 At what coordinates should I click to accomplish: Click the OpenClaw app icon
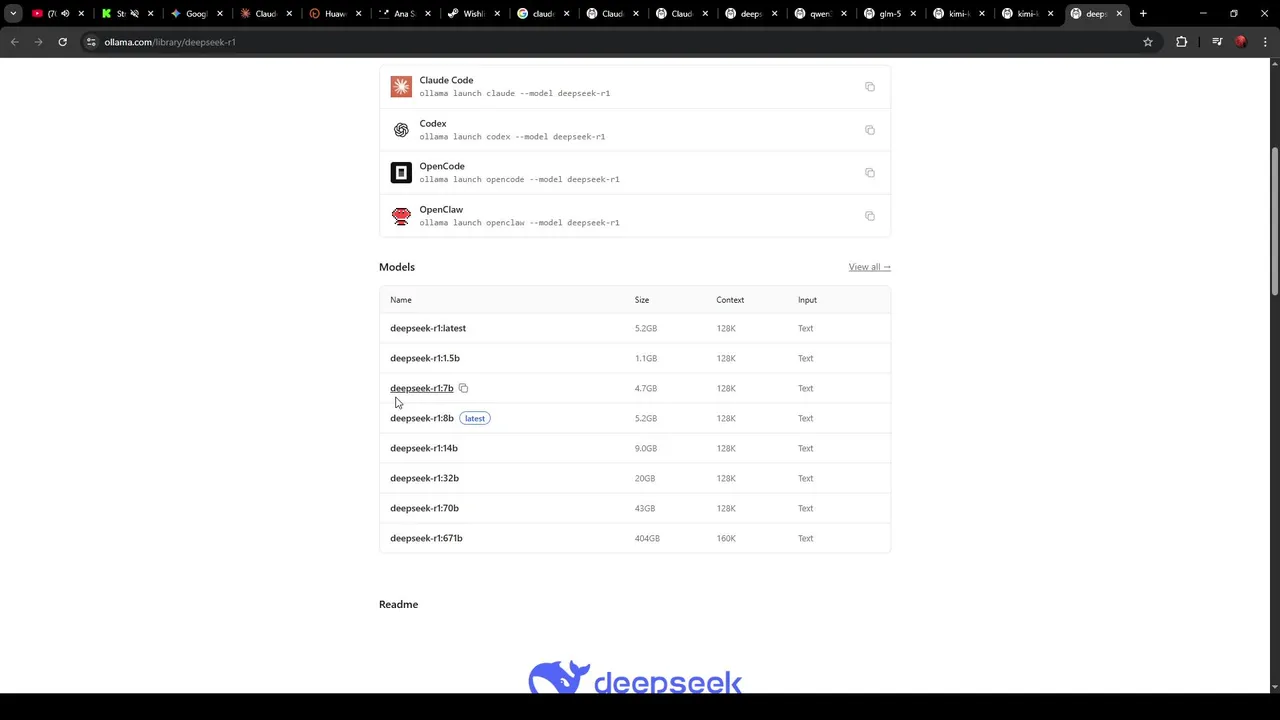click(401, 216)
